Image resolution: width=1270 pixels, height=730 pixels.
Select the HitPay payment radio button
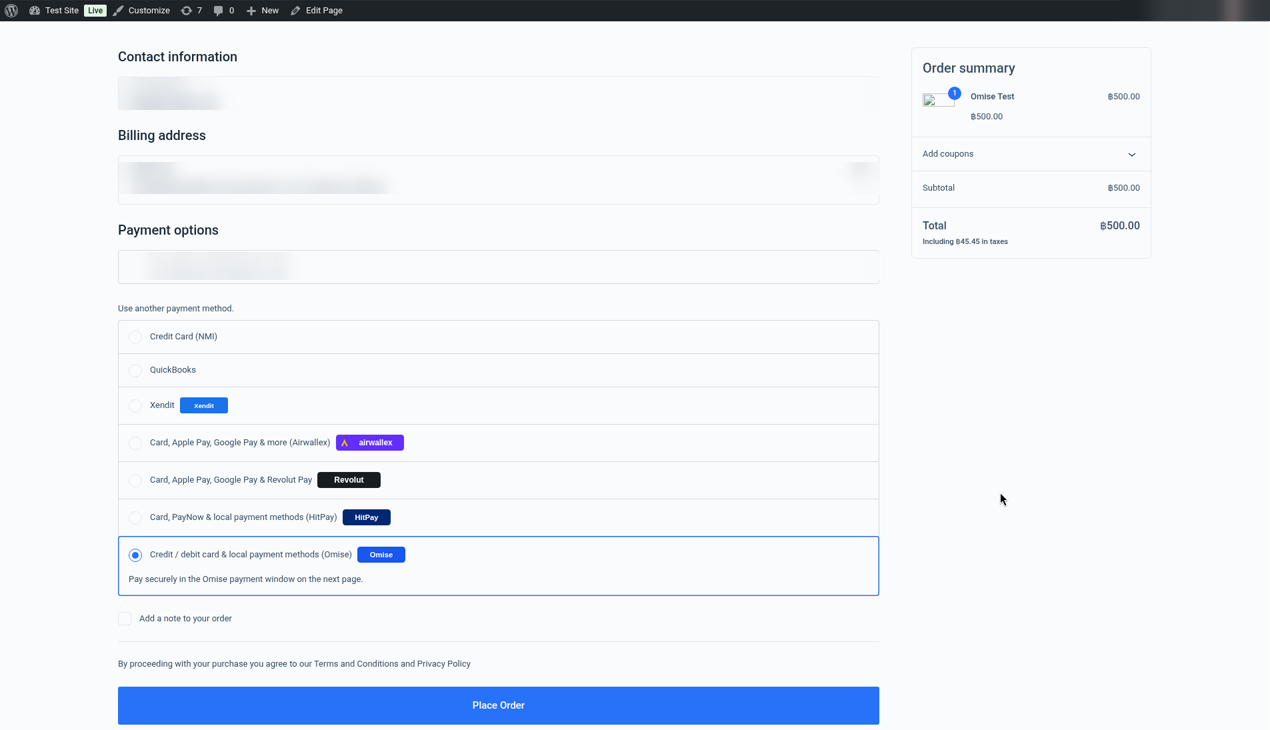coord(135,517)
